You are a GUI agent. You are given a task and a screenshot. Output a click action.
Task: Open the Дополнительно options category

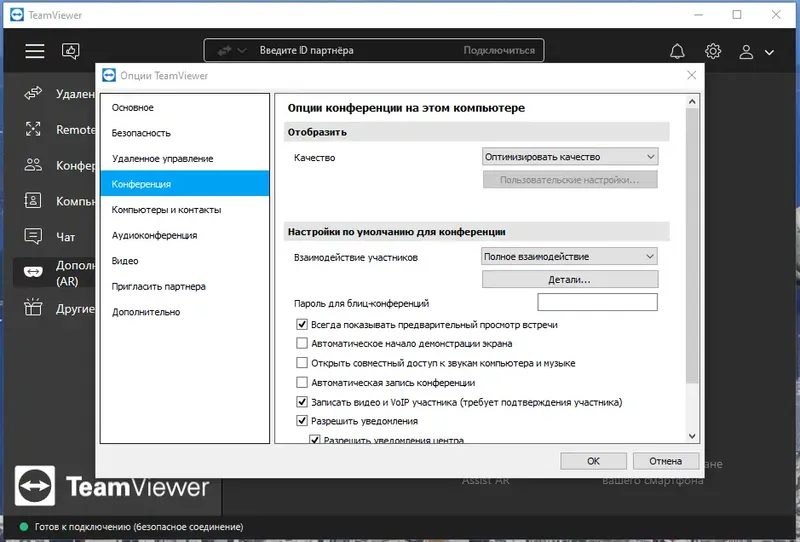point(185,311)
